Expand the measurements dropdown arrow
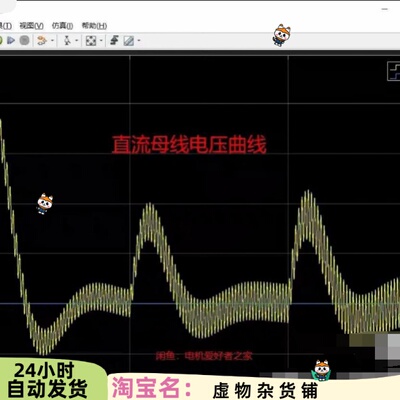 tap(139, 41)
